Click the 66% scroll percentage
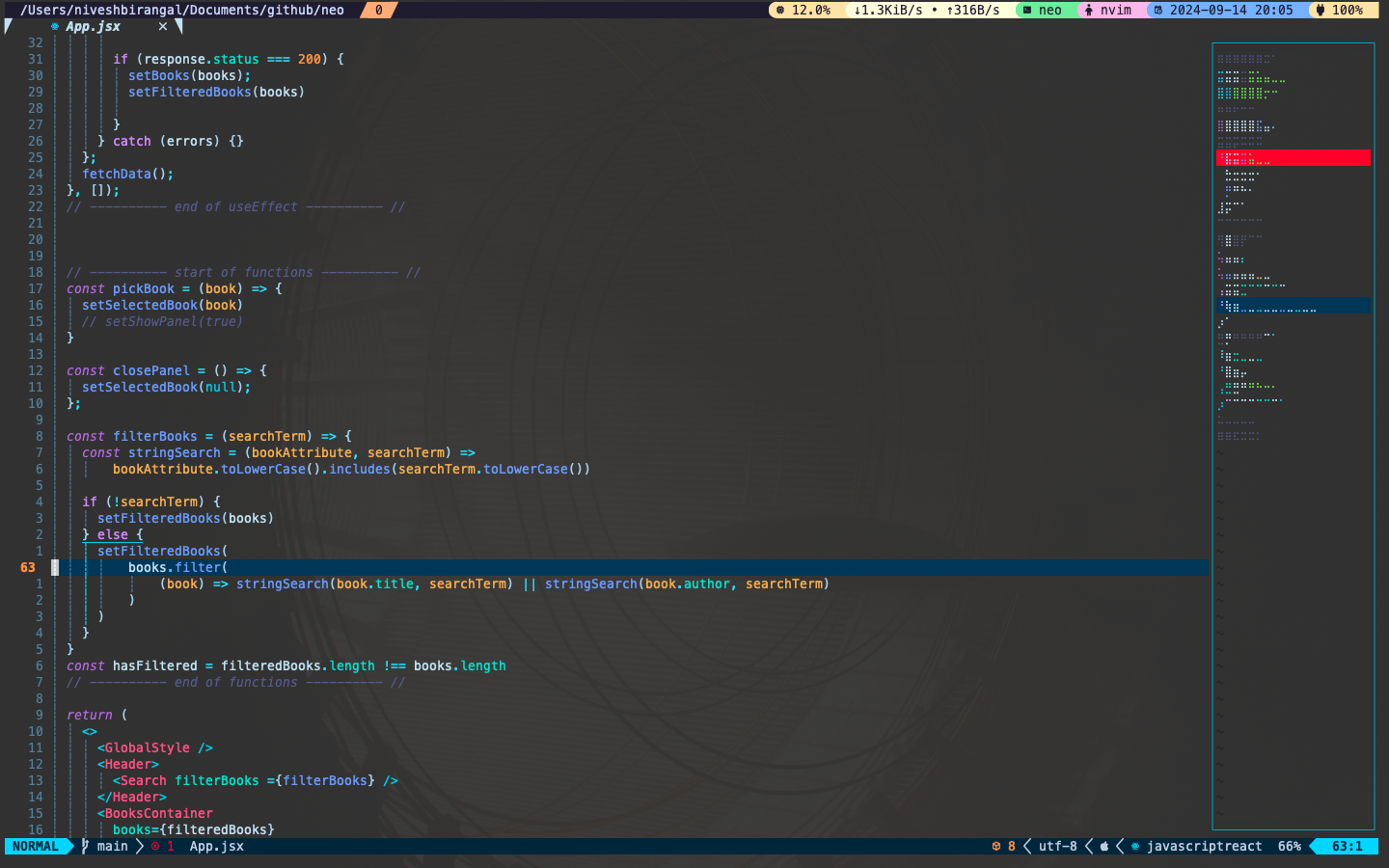1389x868 pixels. click(x=1290, y=847)
